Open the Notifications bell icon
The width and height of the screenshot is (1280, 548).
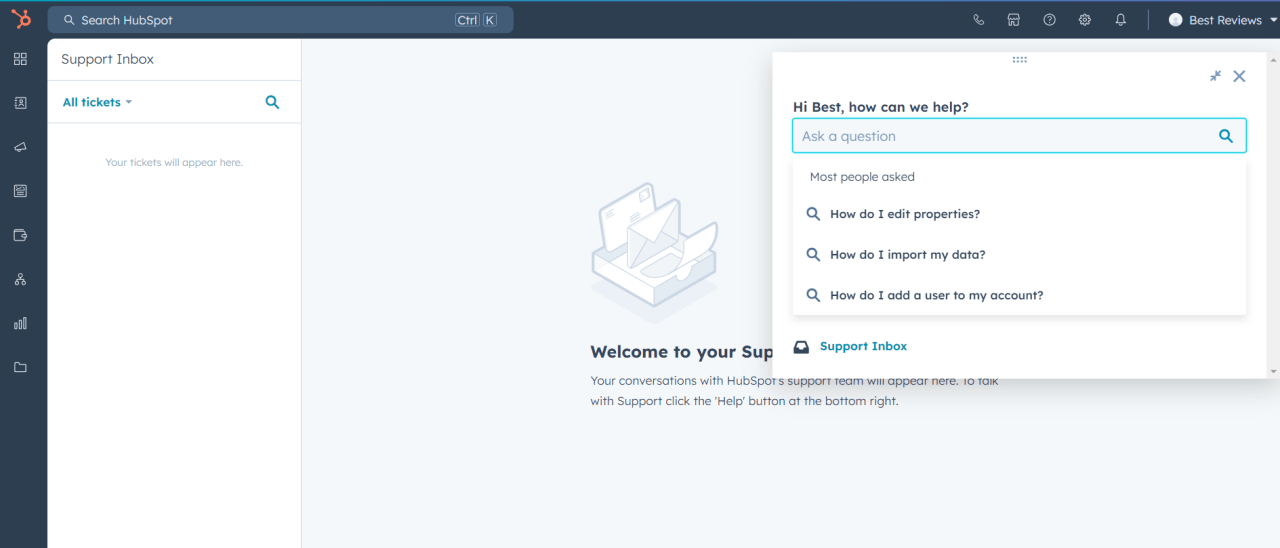1121,20
